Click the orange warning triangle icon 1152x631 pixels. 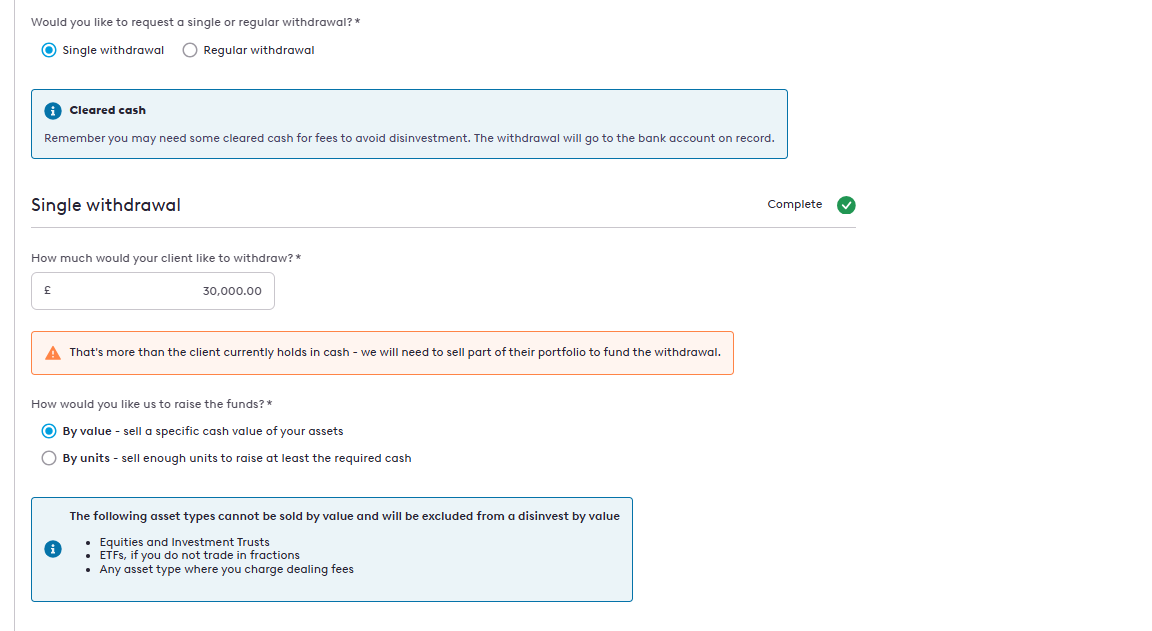[53, 353]
